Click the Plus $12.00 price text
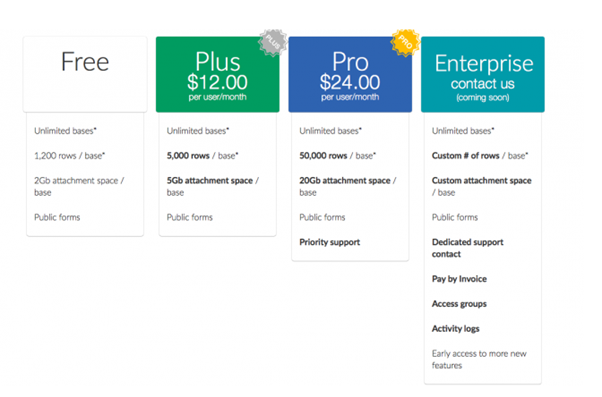This screenshot has height=397, width=602. [x=217, y=82]
